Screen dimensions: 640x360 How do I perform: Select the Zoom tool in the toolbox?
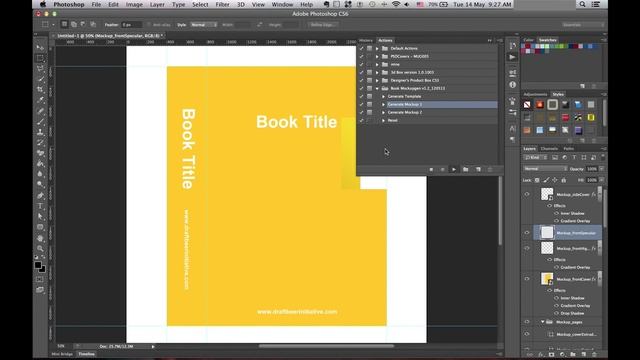click(40, 249)
